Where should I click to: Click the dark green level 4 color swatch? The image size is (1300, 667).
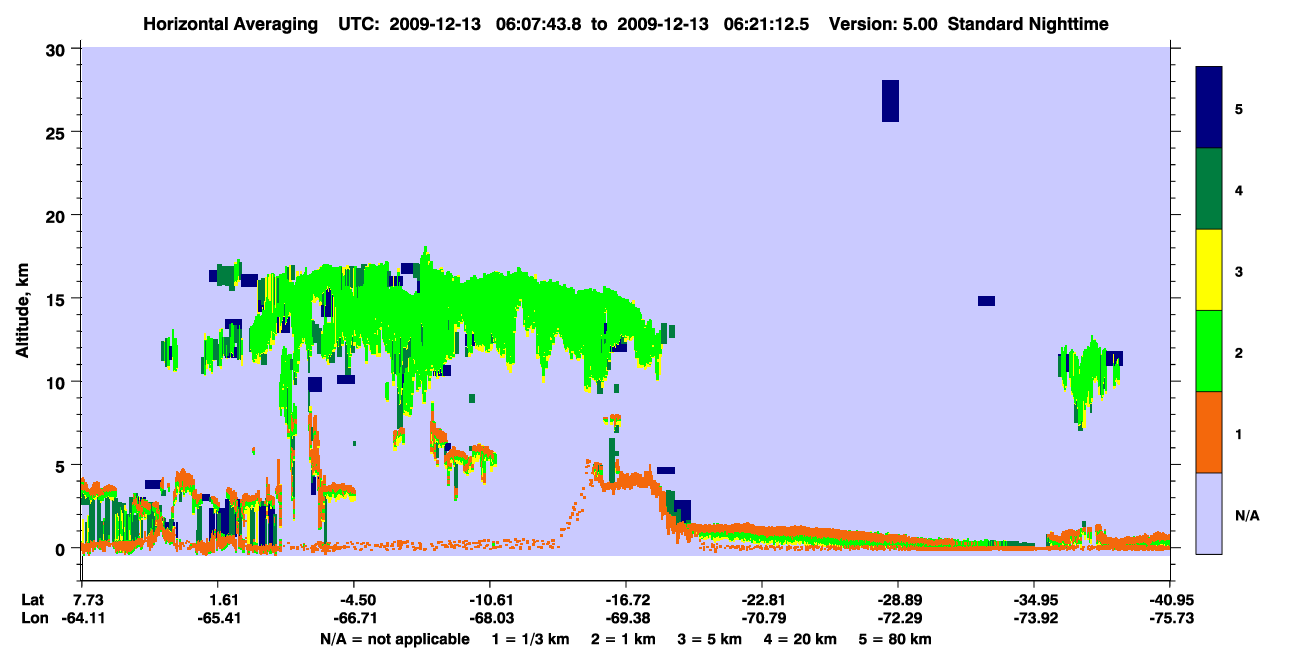[x=1209, y=189]
